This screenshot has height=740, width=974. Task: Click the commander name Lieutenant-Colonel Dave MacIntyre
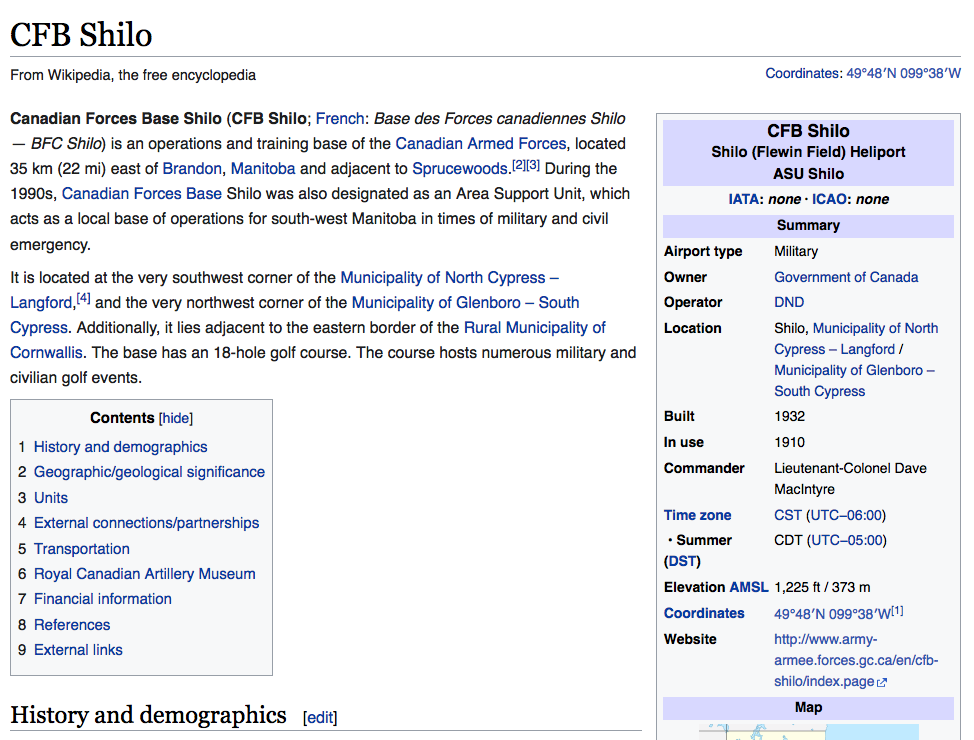click(850, 479)
